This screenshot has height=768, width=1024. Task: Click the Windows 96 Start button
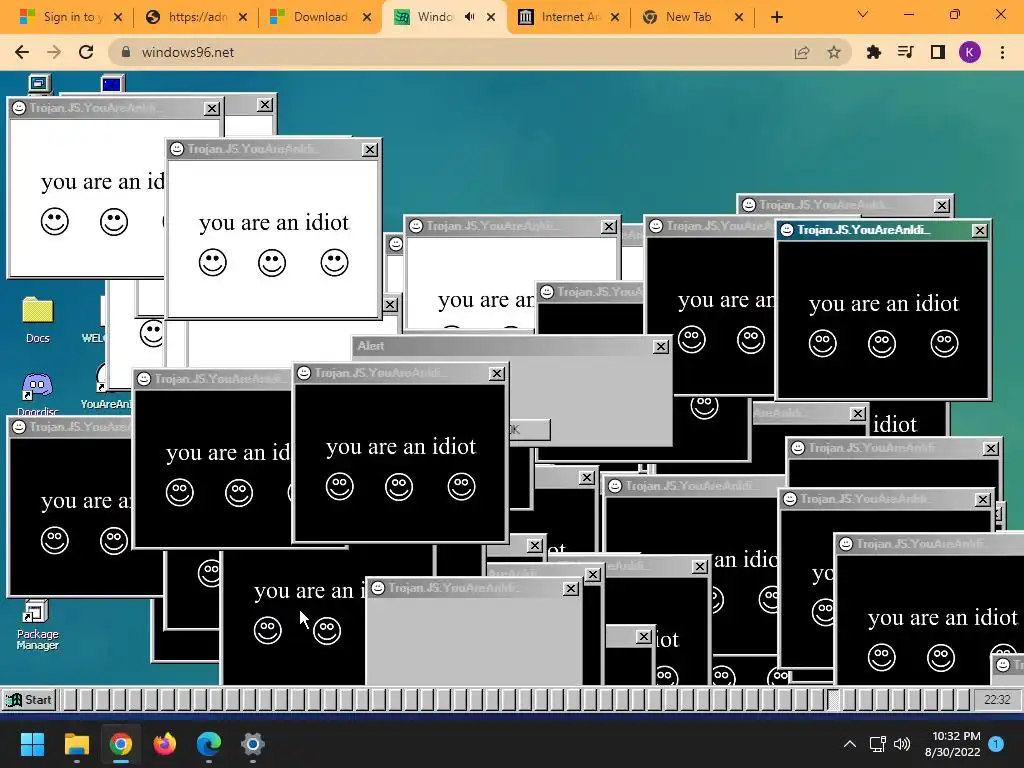click(x=29, y=699)
